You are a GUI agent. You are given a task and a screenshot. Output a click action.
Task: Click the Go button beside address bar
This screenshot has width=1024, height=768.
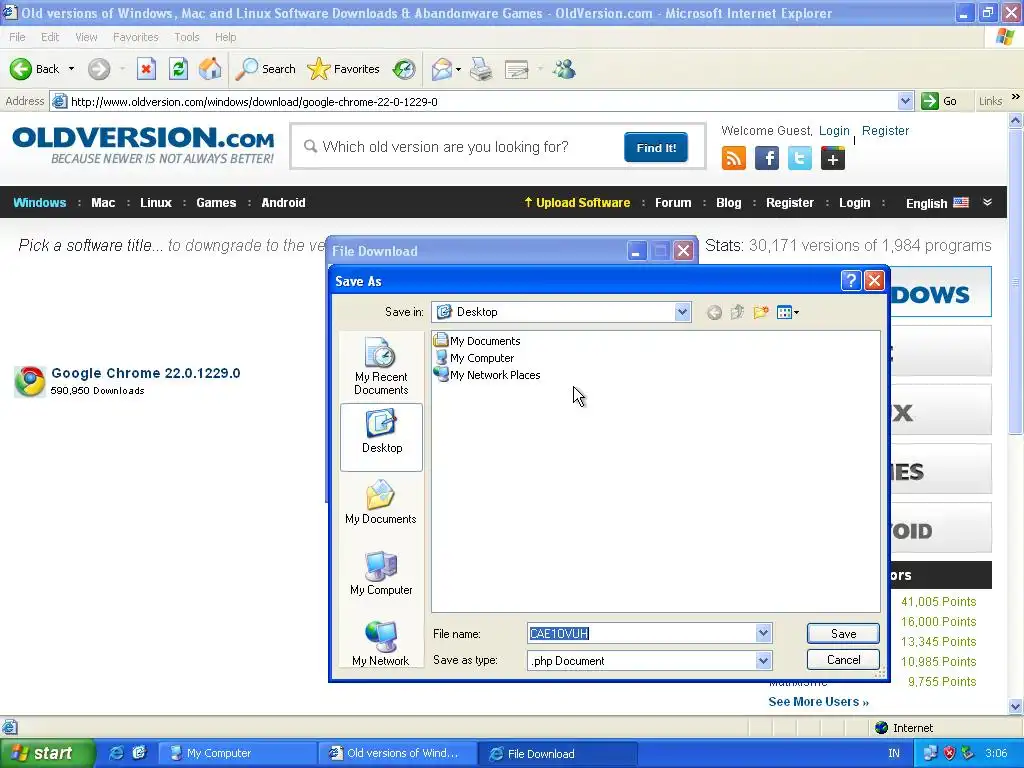(x=939, y=101)
